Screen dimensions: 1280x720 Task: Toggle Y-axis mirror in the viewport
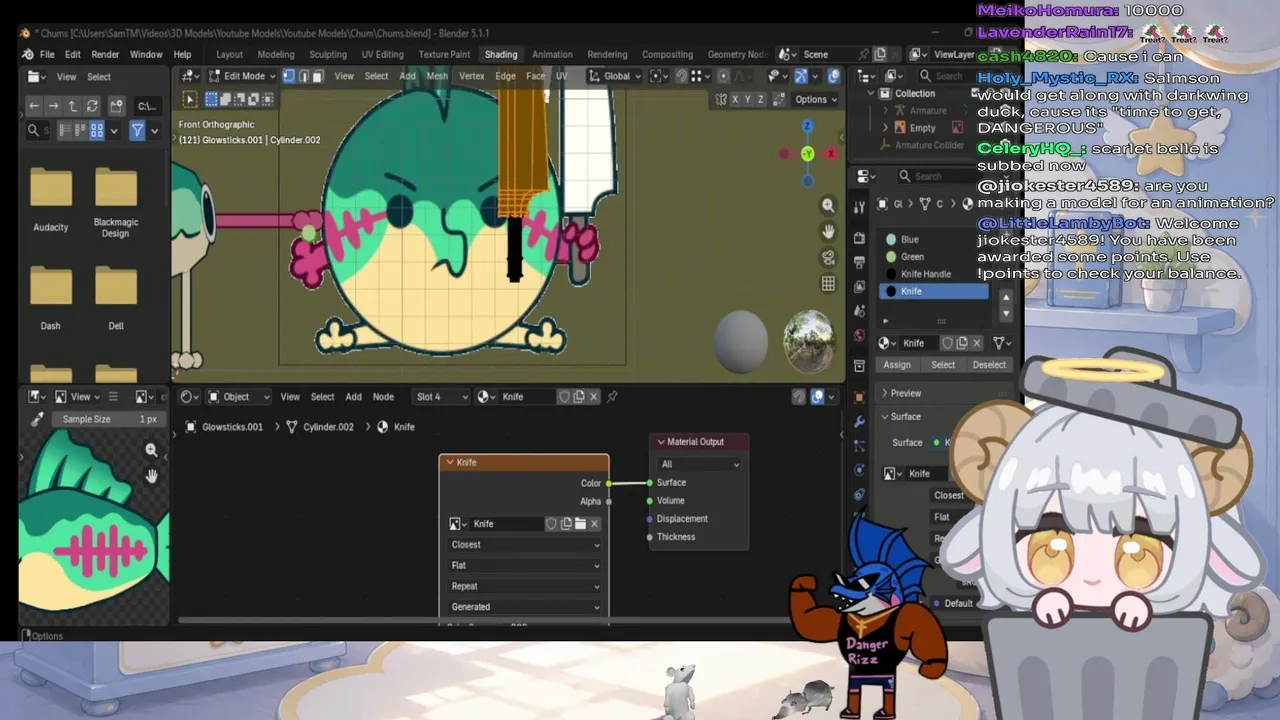click(748, 99)
